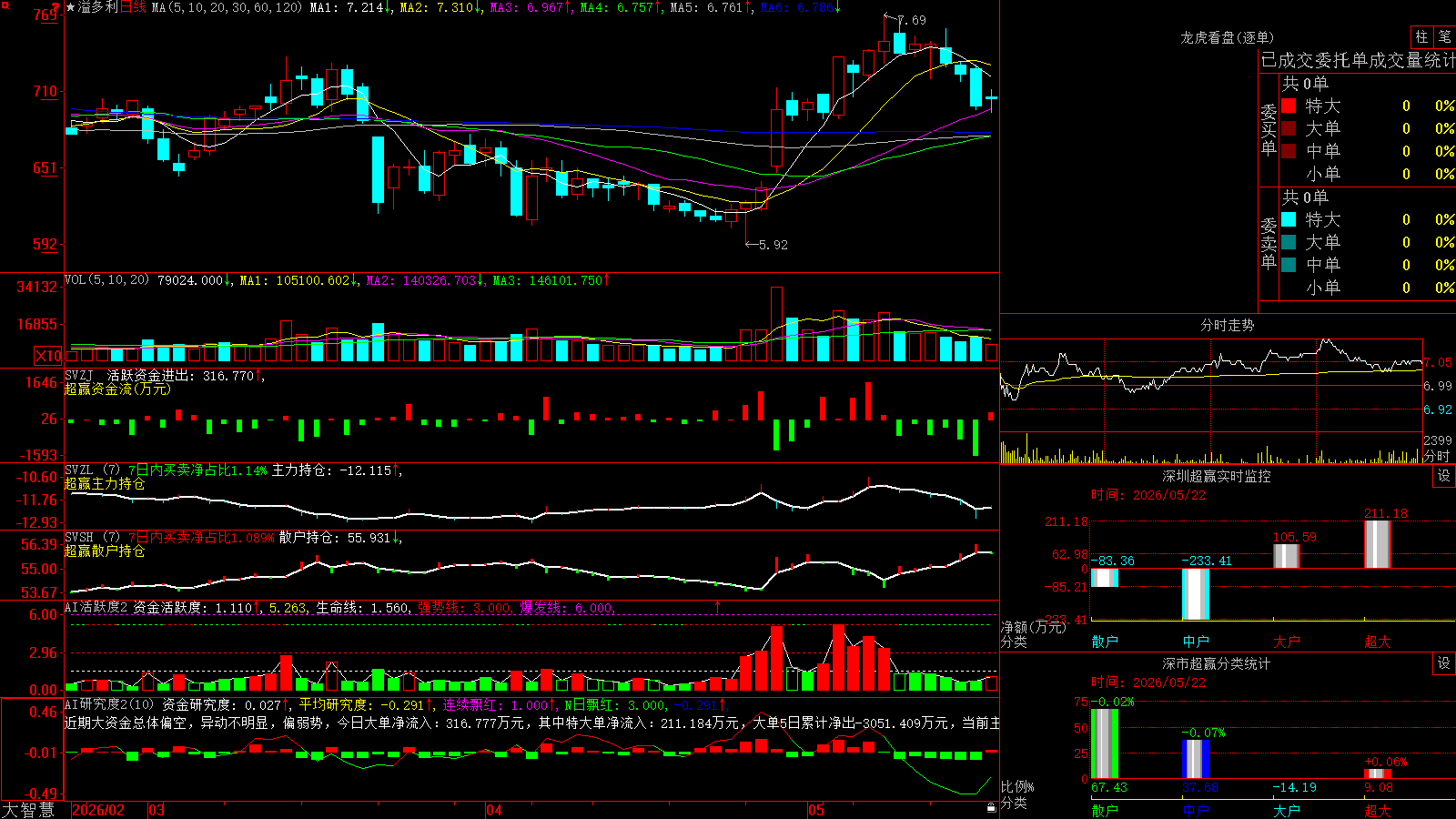This screenshot has width=1456, height=819.
Task: Click the 主力持仓: -12.115 value
Action: (x=332, y=470)
